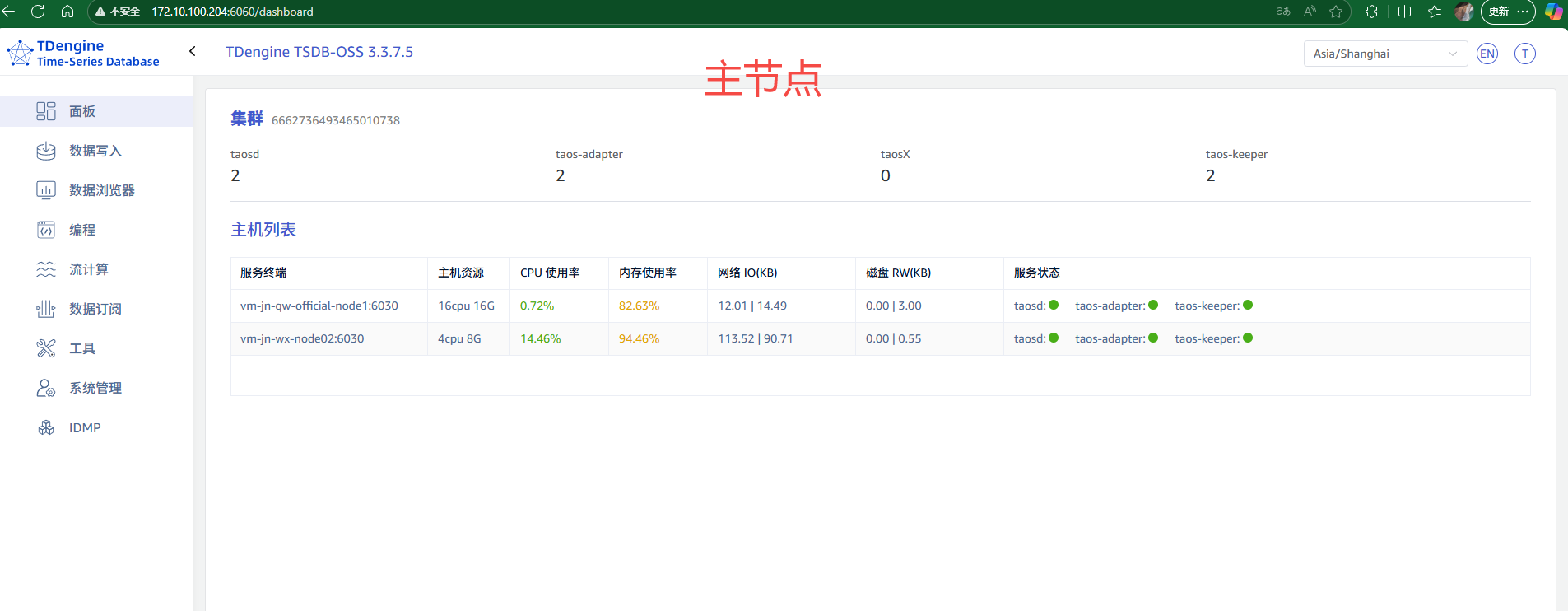
Task: Open the 工具 tools icon
Action: coord(46,348)
